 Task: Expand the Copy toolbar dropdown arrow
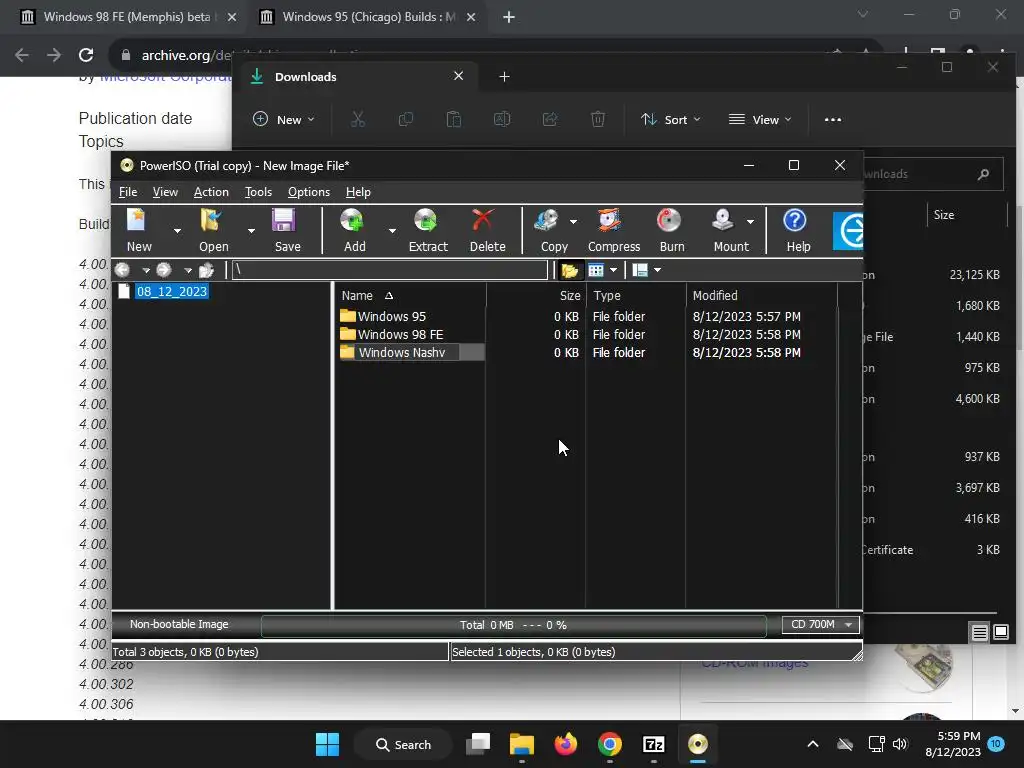(573, 222)
